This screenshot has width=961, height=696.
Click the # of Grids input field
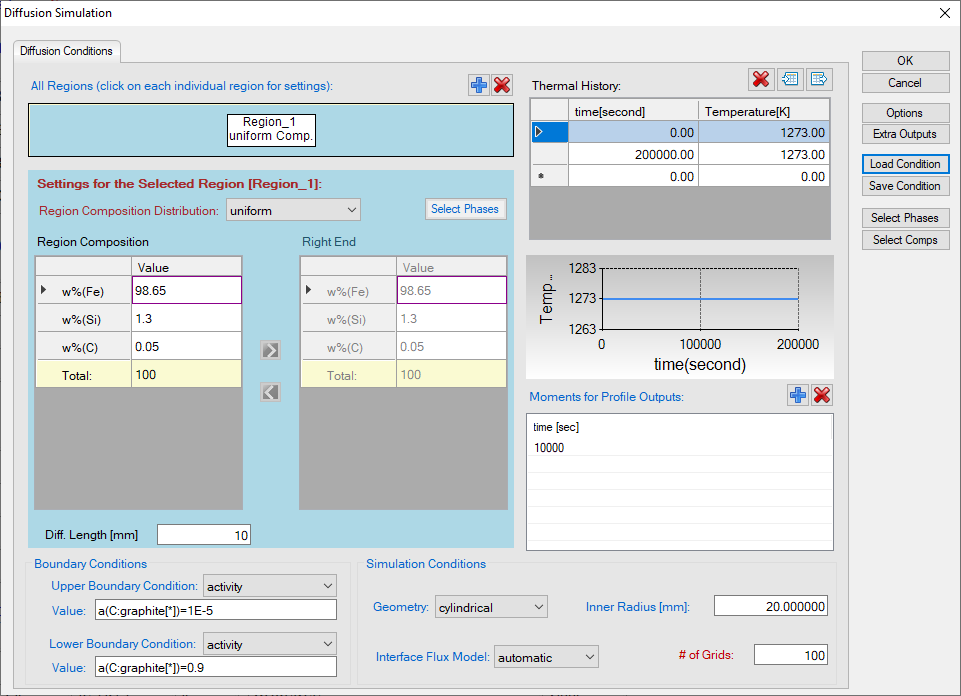point(790,655)
